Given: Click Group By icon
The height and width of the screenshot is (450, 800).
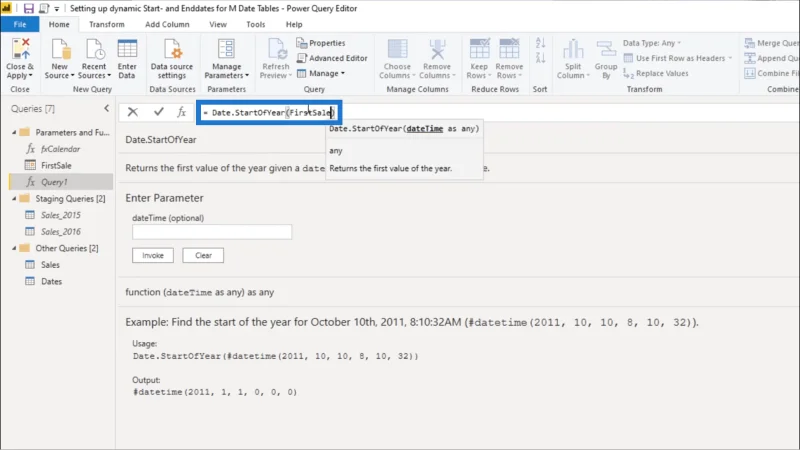Looking at the screenshot, I should click(x=606, y=49).
